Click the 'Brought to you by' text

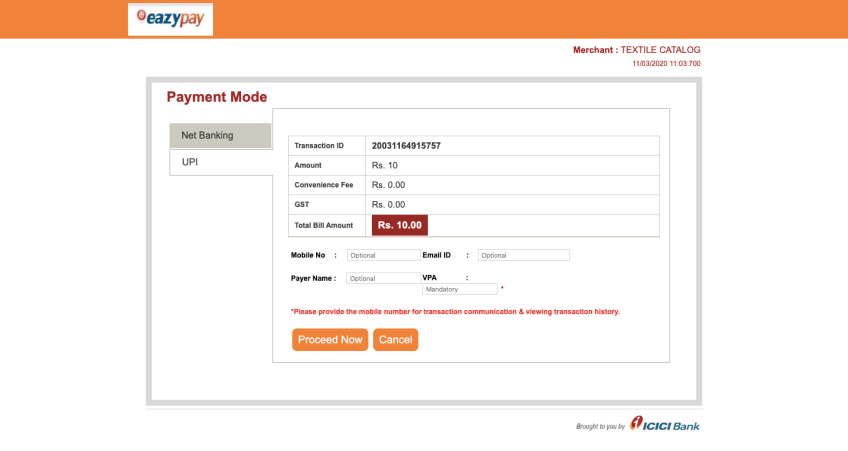[x=600, y=427]
